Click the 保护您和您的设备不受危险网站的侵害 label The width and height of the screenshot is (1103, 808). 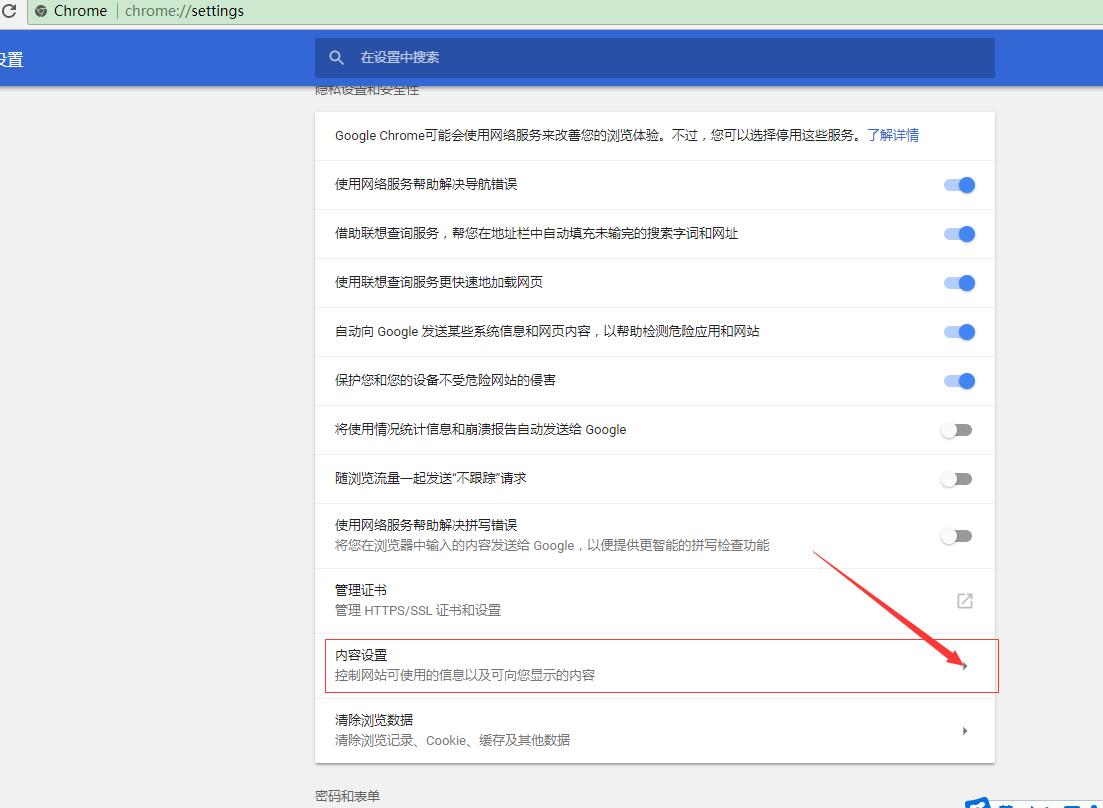click(x=445, y=380)
